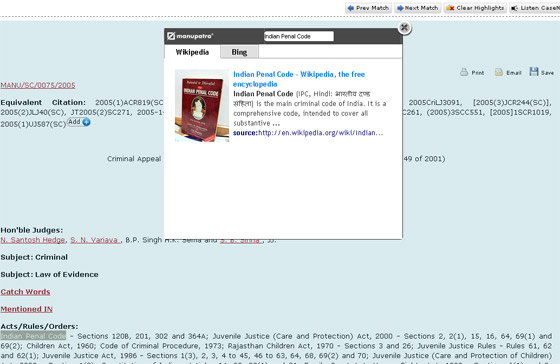Listen to the case note

[x=535, y=8]
